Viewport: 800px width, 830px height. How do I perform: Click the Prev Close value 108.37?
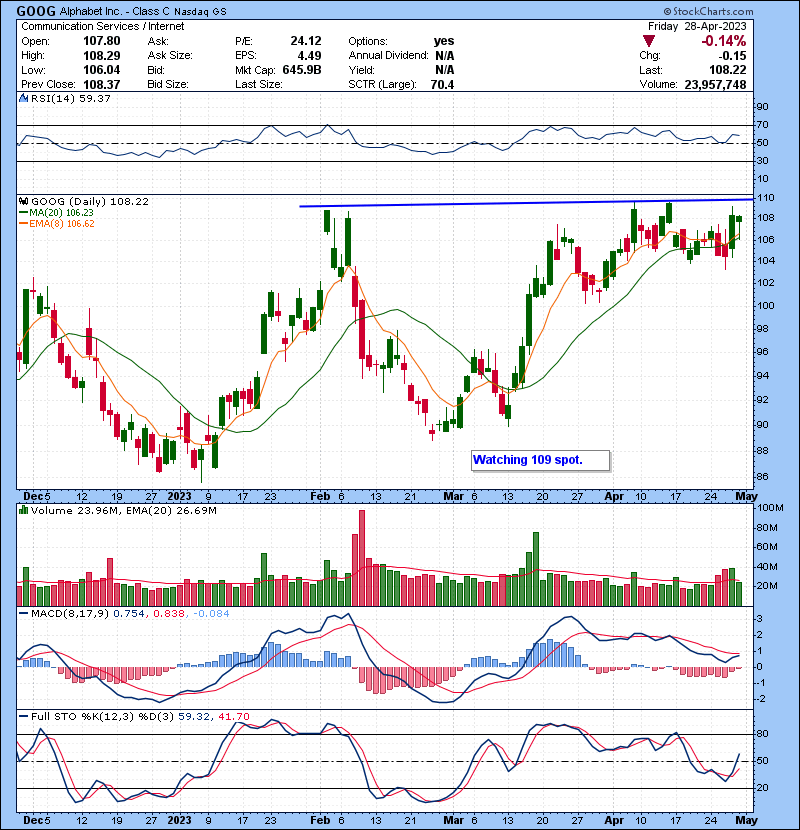click(102, 84)
